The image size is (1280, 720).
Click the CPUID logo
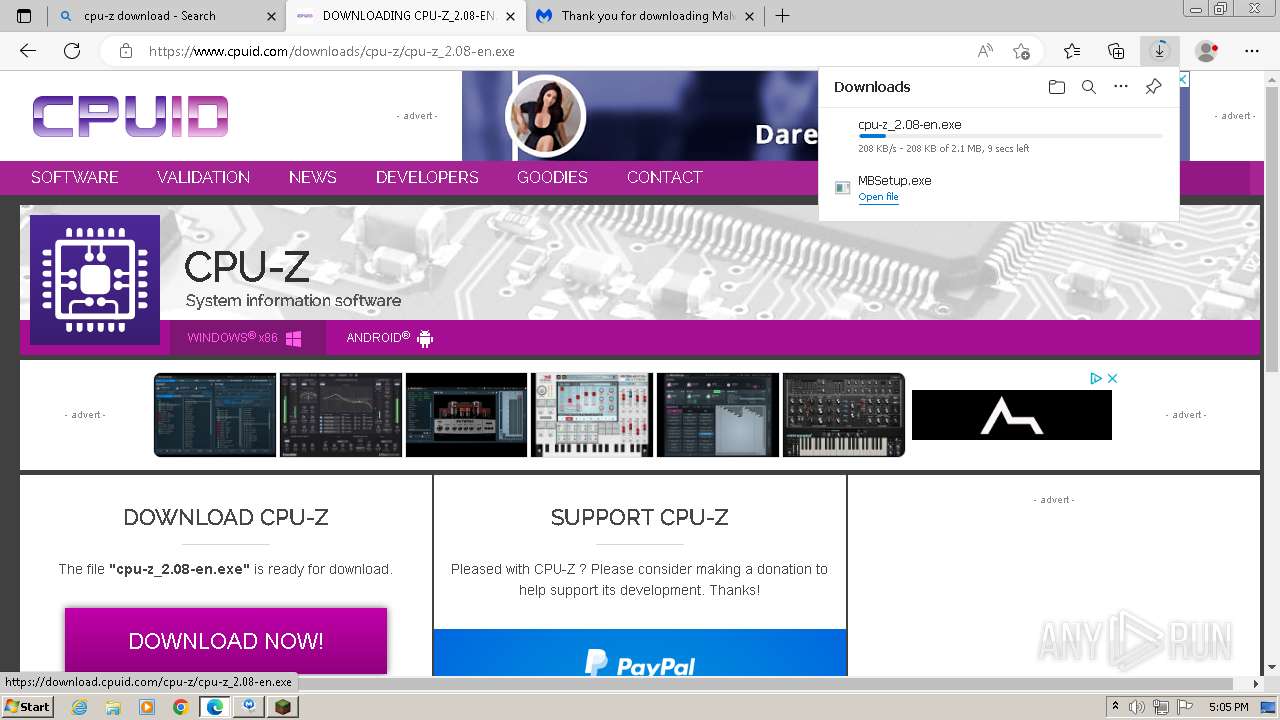point(130,116)
